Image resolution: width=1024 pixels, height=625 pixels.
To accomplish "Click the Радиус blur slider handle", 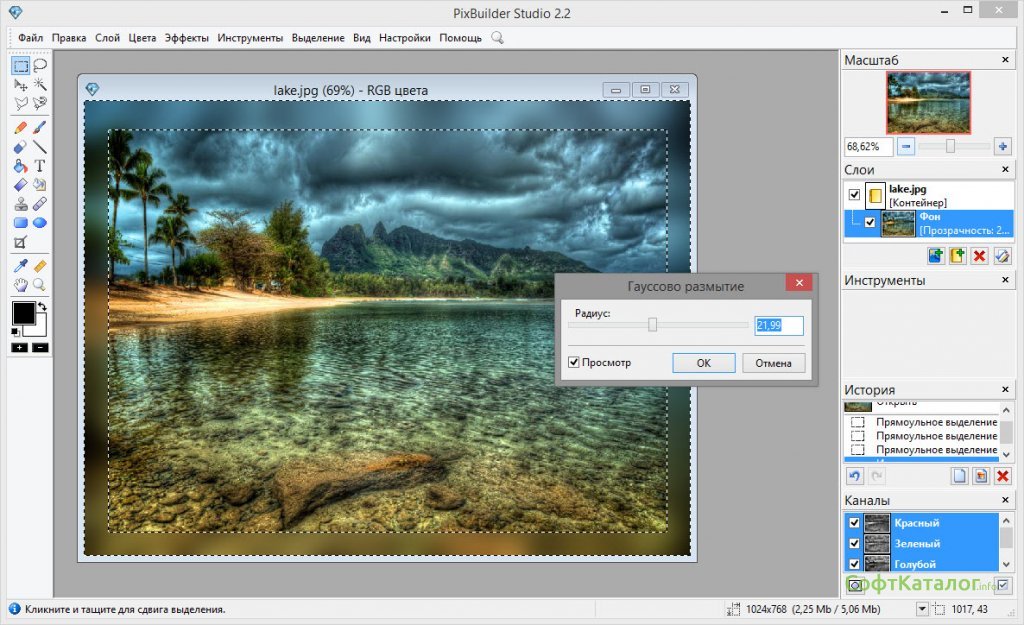I will pyautogui.click(x=652, y=324).
